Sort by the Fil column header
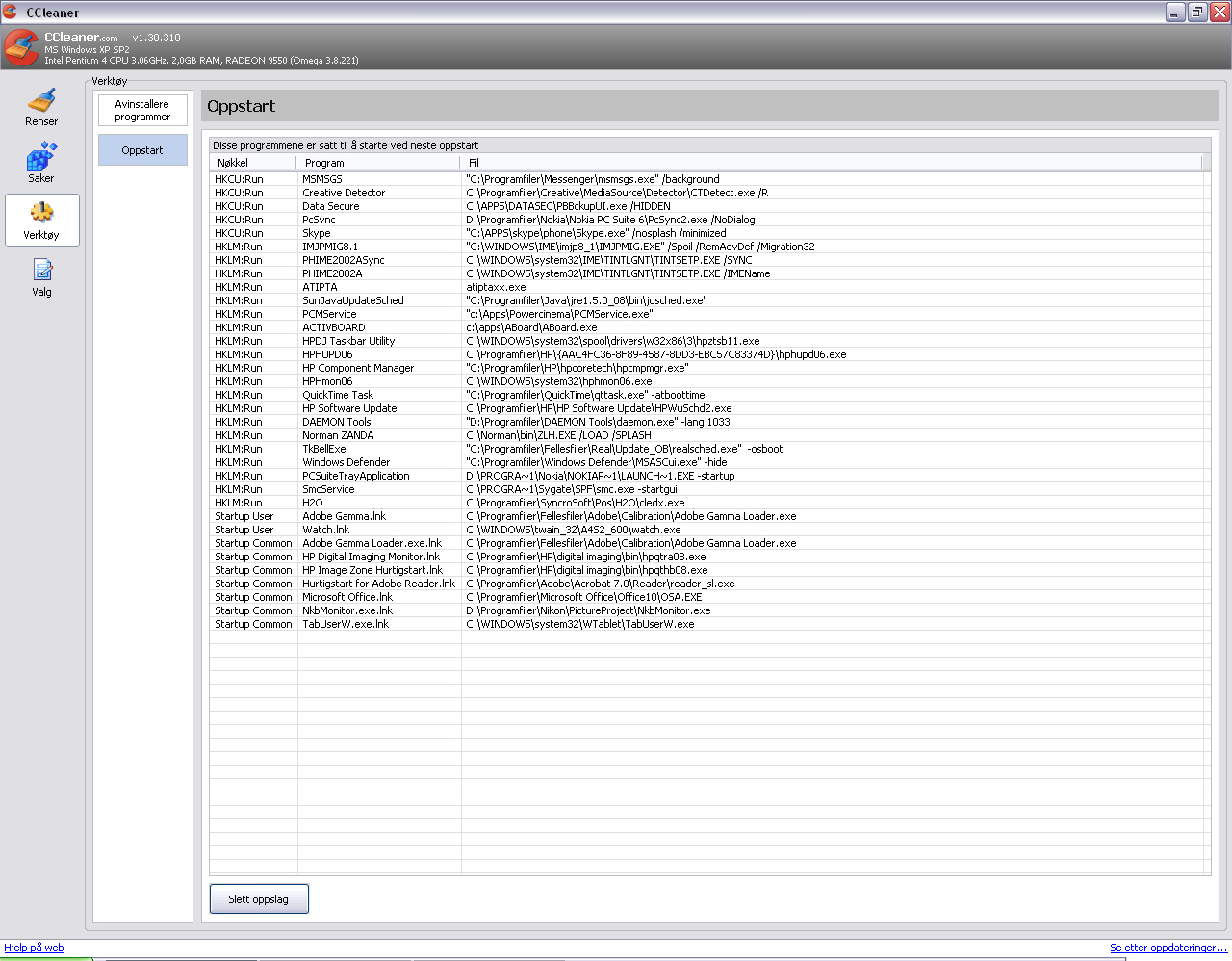This screenshot has width=1232, height=961. tap(833, 163)
